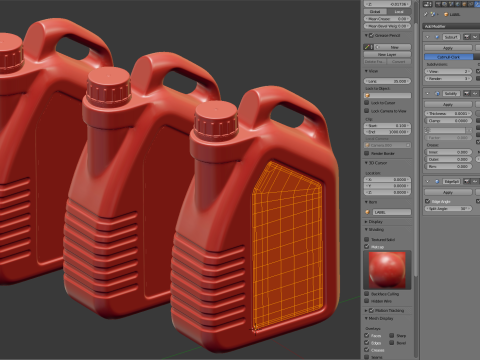Image resolution: width=480 pixels, height=360 pixels.
Task: Select Local transform orientation tab
Action: click(398, 11)
